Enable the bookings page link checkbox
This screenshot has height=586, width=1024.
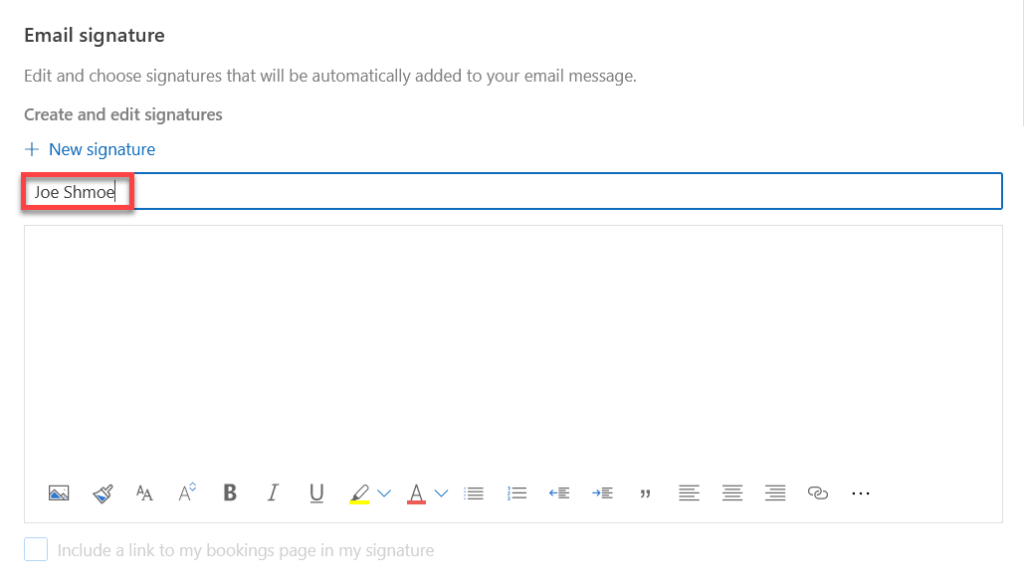[x=35, y=549]
